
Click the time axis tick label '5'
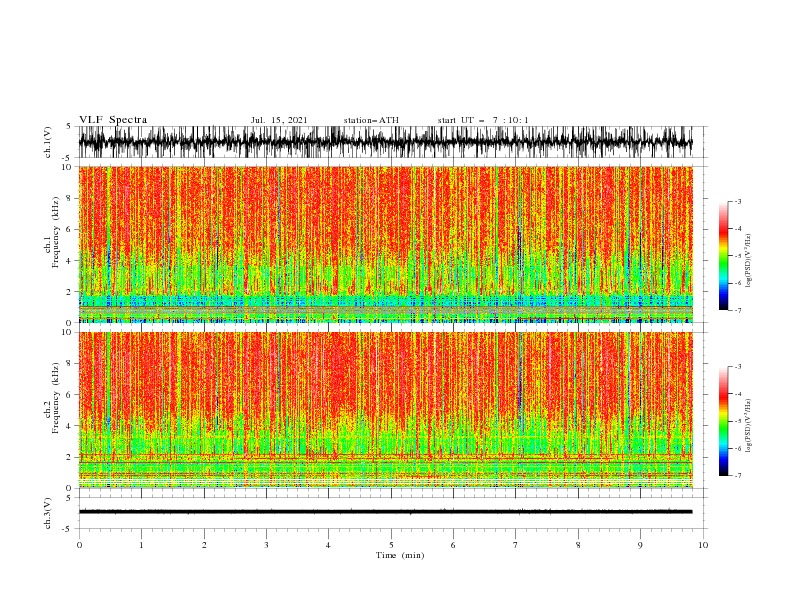tap(391, 545)
